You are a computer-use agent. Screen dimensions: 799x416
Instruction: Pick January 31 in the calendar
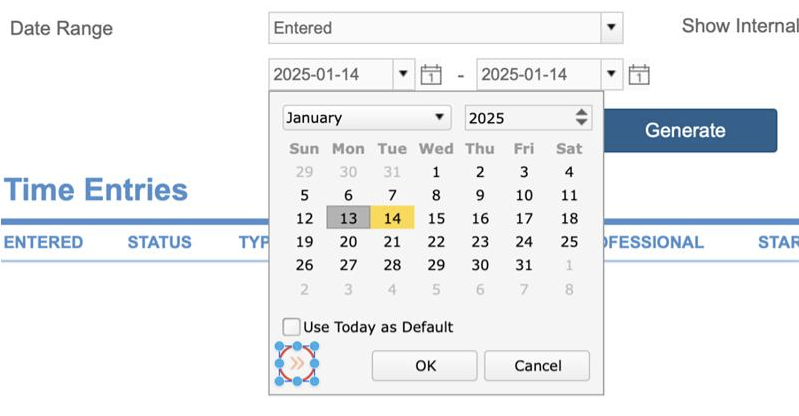click(x=524, y=265)
